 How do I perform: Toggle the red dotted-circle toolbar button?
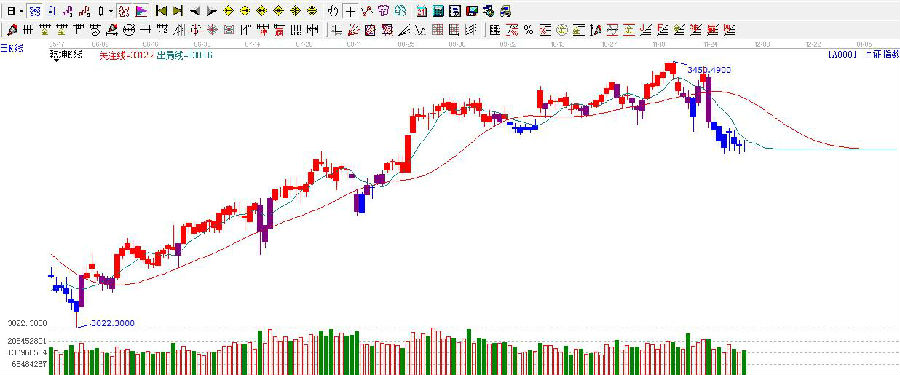(123, 10)
